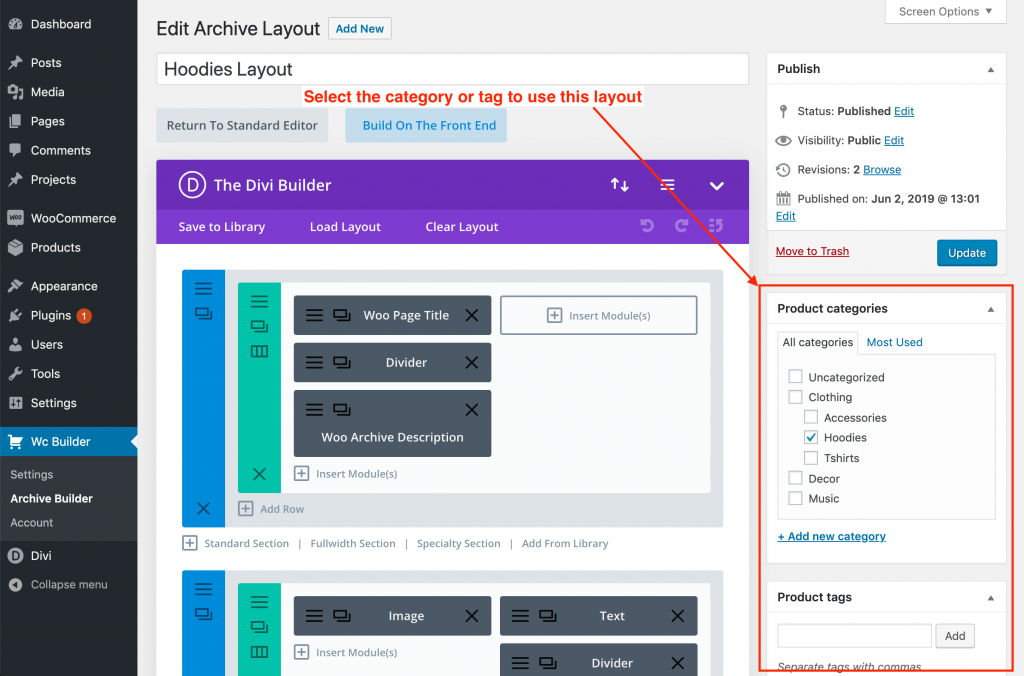1024x676 pixels.
Task: Click Save to Library
Action: tap(221, 227)
